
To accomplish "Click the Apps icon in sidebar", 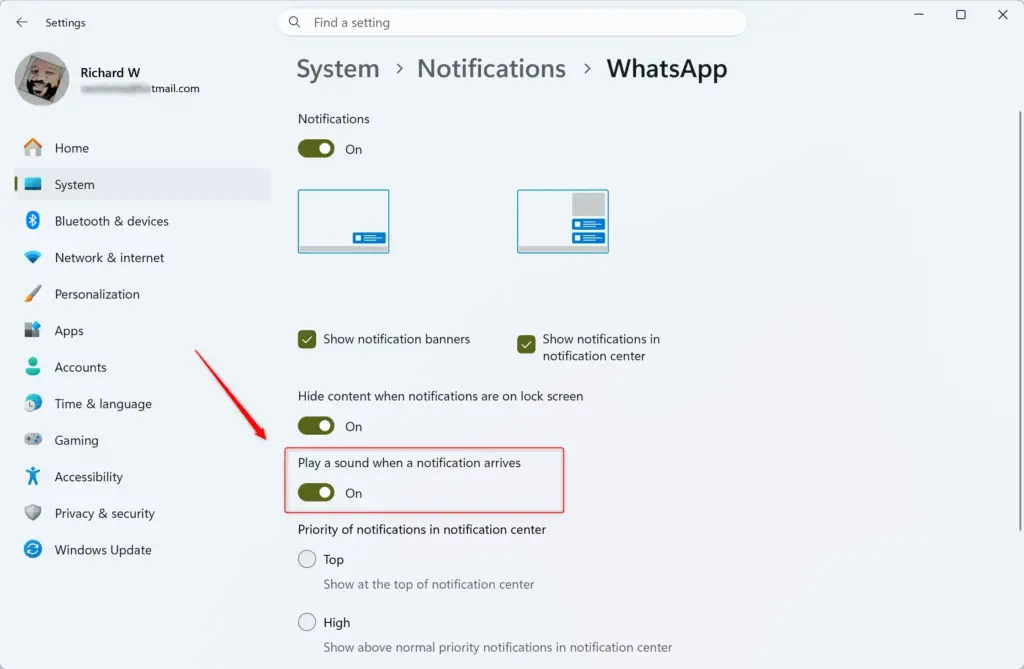I will [33, 330].
